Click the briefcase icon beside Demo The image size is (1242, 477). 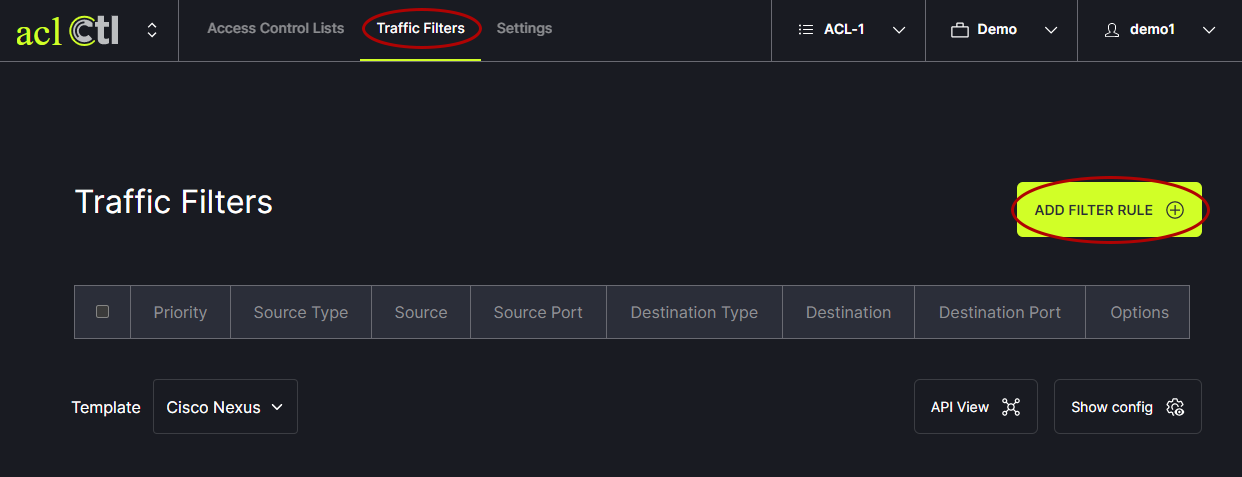[960, 30]
